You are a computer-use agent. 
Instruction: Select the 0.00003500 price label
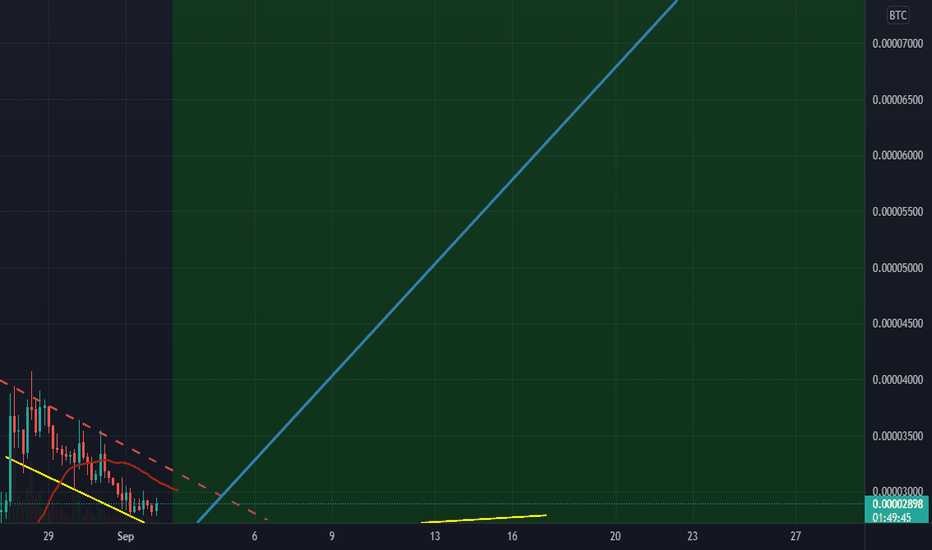pyautogui.click(x=898, y=436)
